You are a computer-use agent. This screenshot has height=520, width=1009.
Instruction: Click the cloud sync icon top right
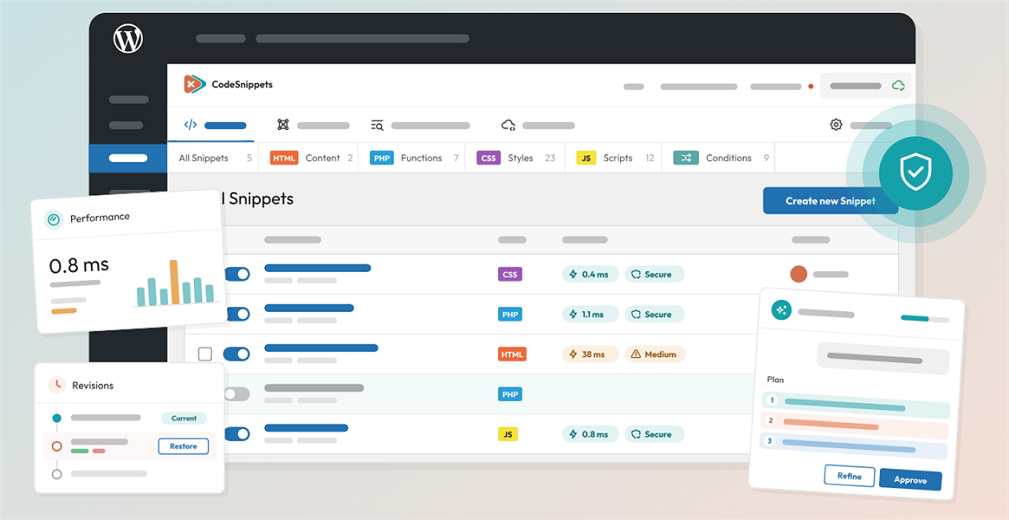tap(898, 86)
